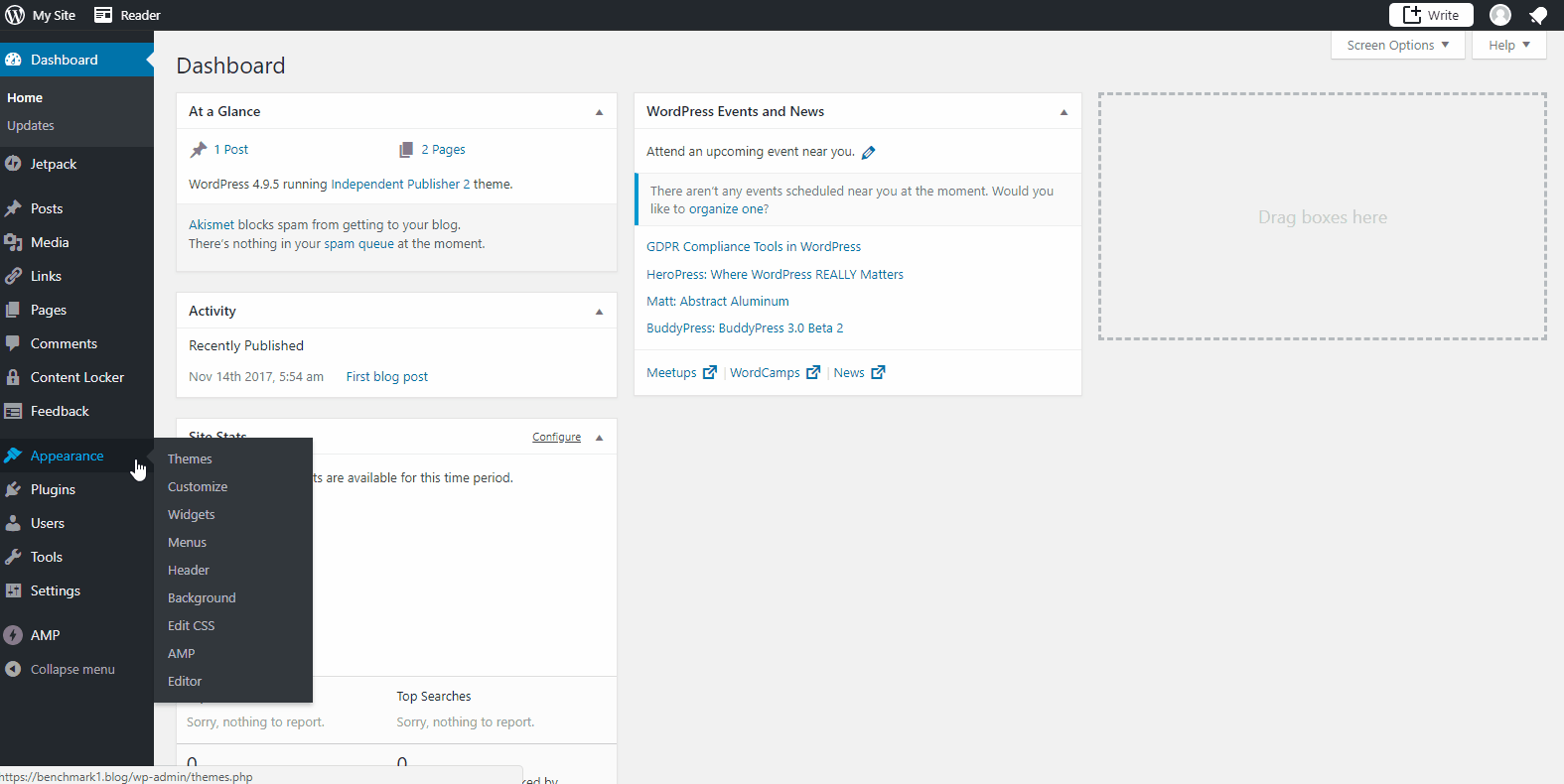Click the Appearance paintbrush icon
This screenshot has height=784, width=1564.
coord(13,456)
